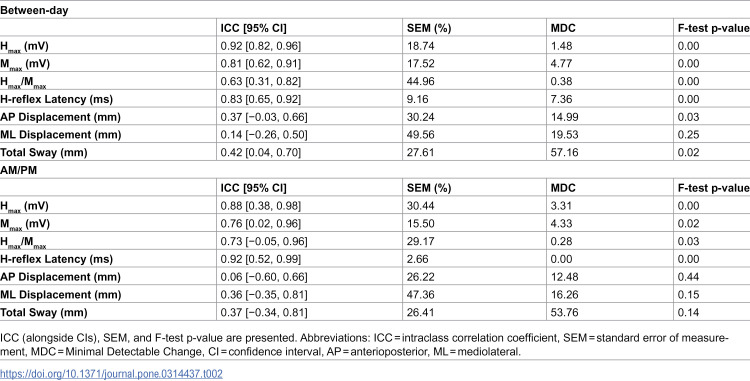Screen dimensions: 750x381
Task: Click AM/PM Total Sway MDC value 53.76
Action: (x=564, y=313)
